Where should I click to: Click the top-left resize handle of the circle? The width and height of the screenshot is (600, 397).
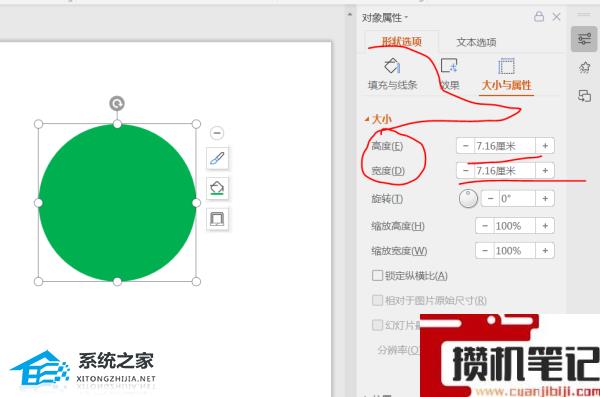[x=39, y=124]
